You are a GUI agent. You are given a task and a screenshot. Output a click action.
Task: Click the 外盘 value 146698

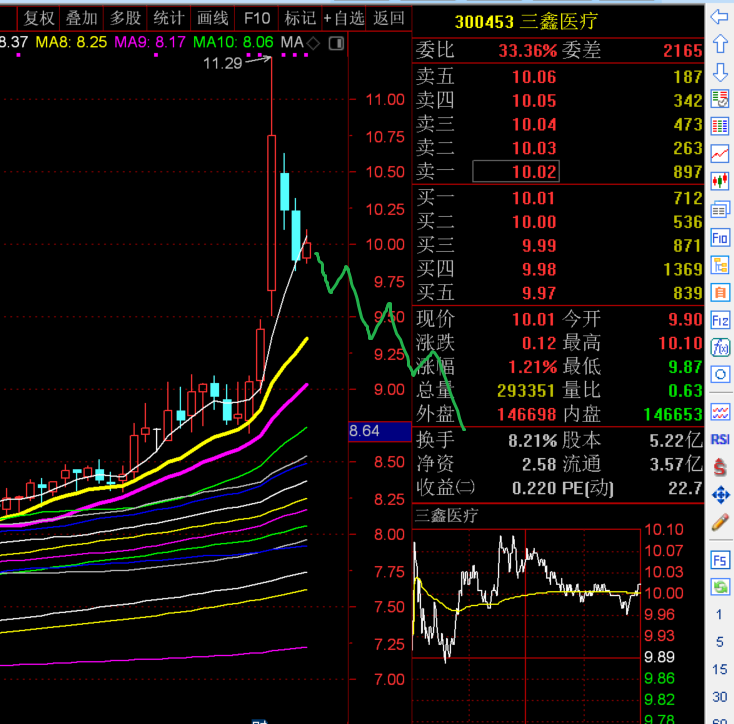pos(527,415)
